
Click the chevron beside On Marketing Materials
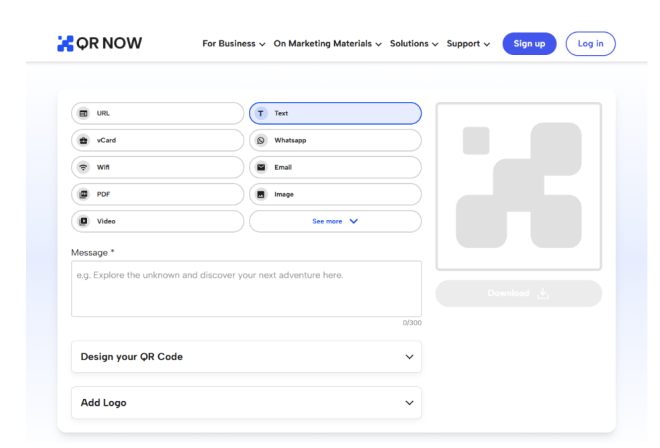click(x=378, y=44)
